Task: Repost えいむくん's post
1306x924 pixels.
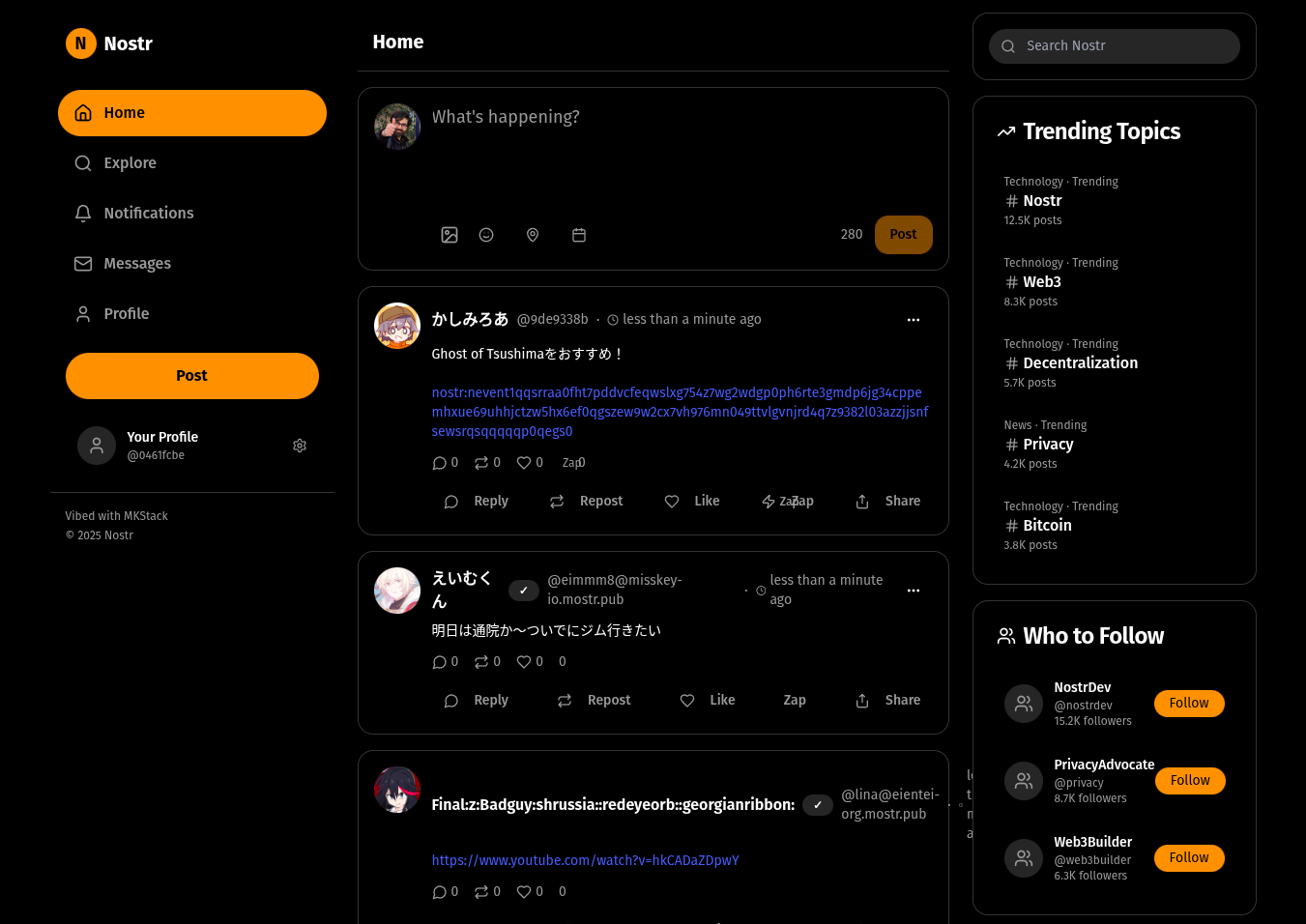Action: pyautogui.click(x=594, y=701)
